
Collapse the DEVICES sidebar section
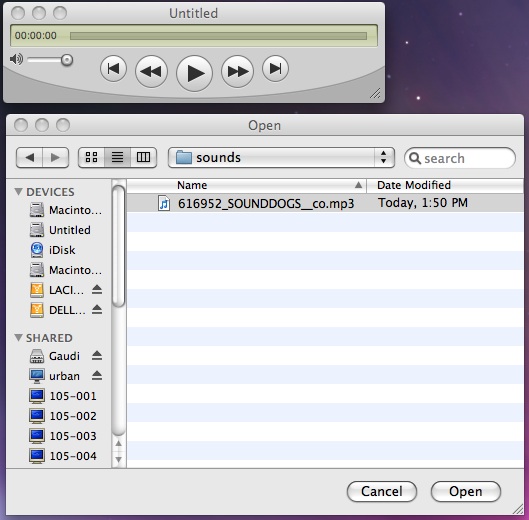[x=19, y=192]
